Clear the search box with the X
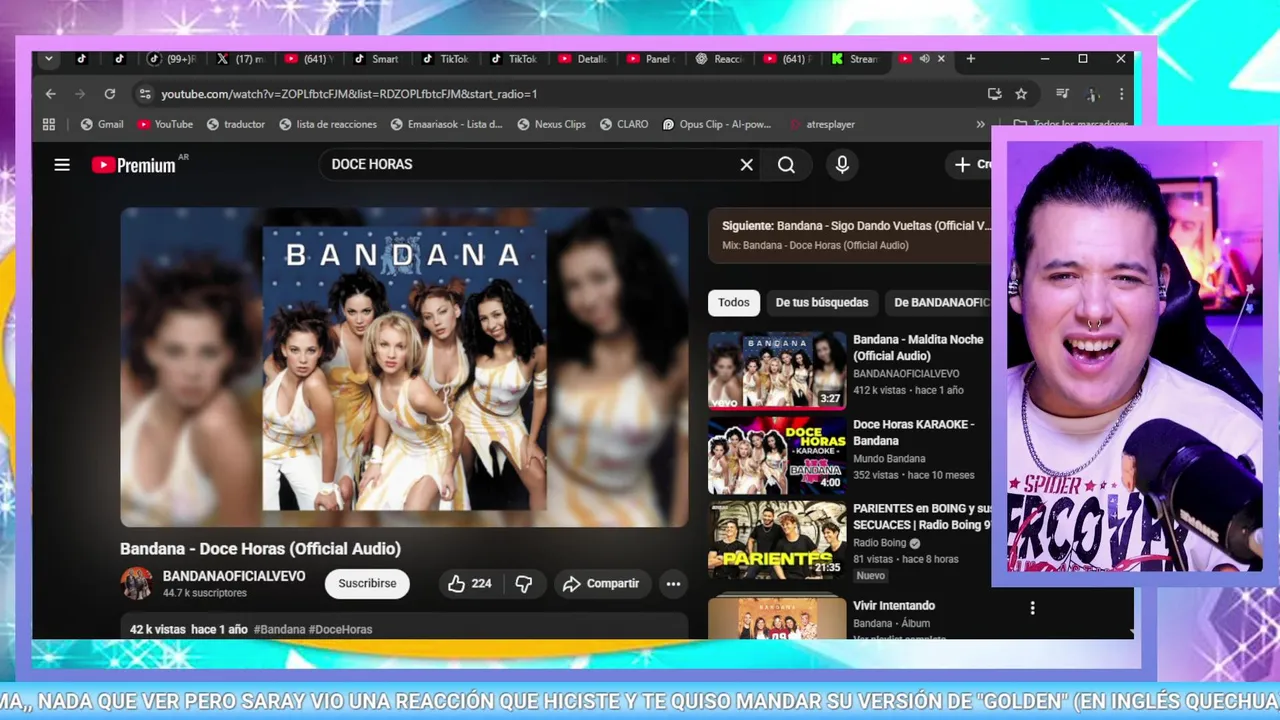 click(746, 165)
